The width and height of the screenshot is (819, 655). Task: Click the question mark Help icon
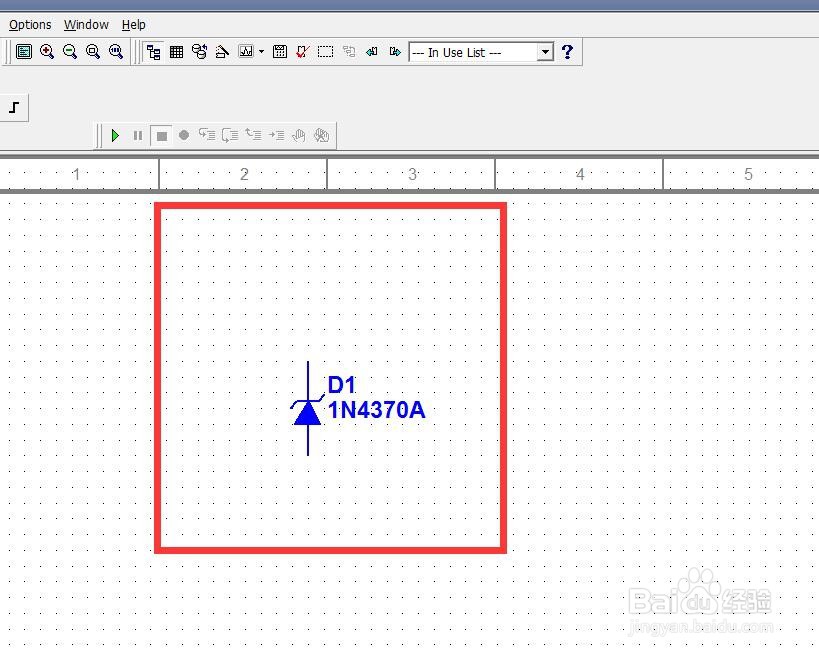[x=567, y=52]
